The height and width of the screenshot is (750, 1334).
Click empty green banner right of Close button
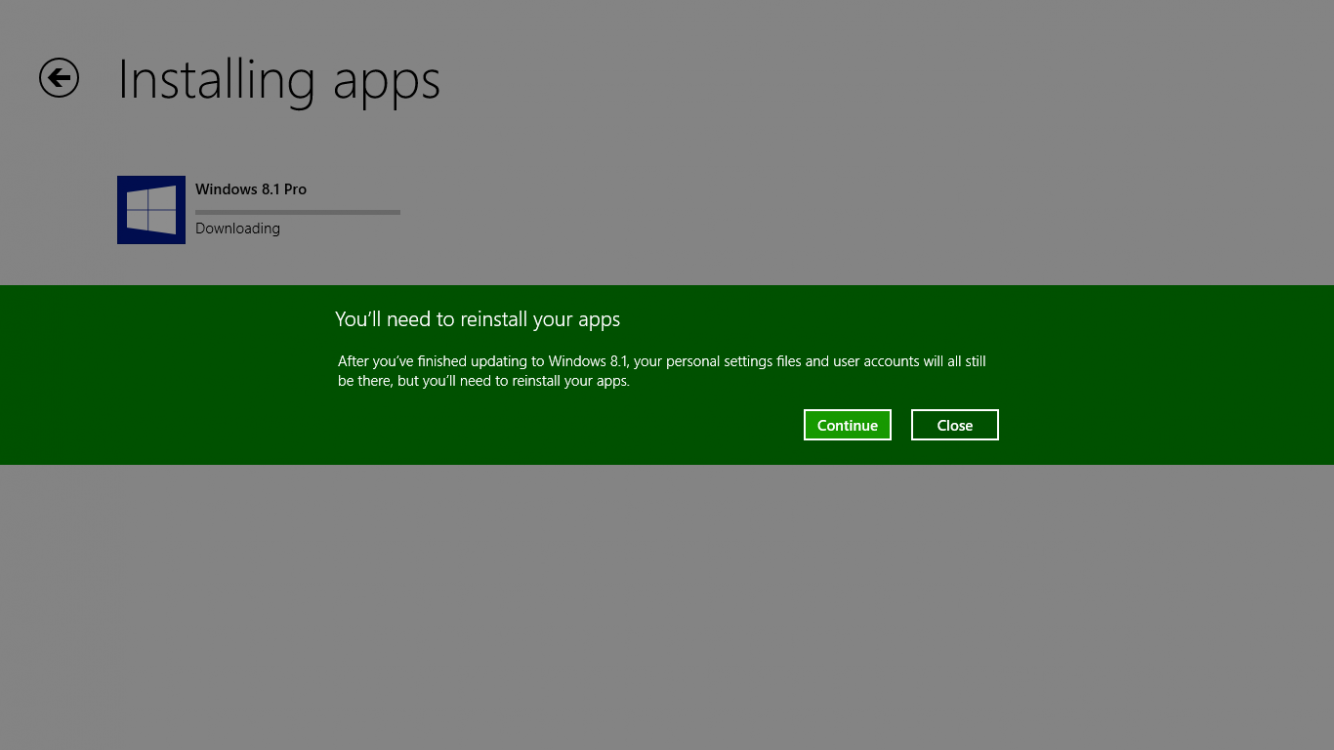pos(1160,425)
